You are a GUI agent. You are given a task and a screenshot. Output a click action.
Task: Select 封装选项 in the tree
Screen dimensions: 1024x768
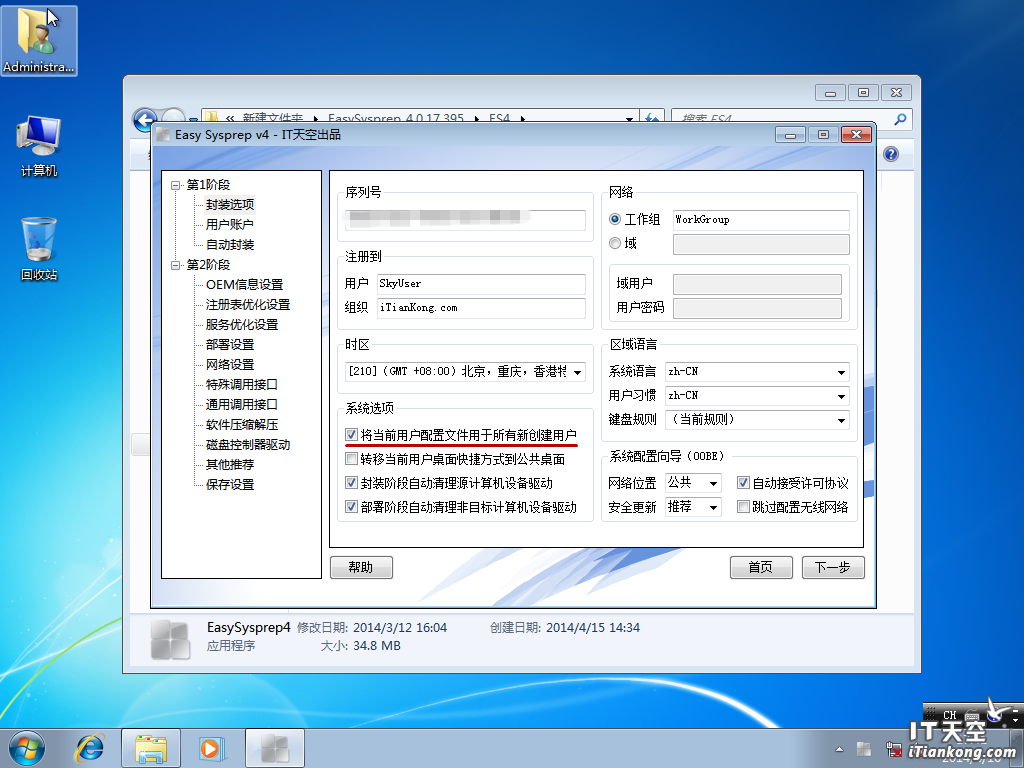coord(230,204)
